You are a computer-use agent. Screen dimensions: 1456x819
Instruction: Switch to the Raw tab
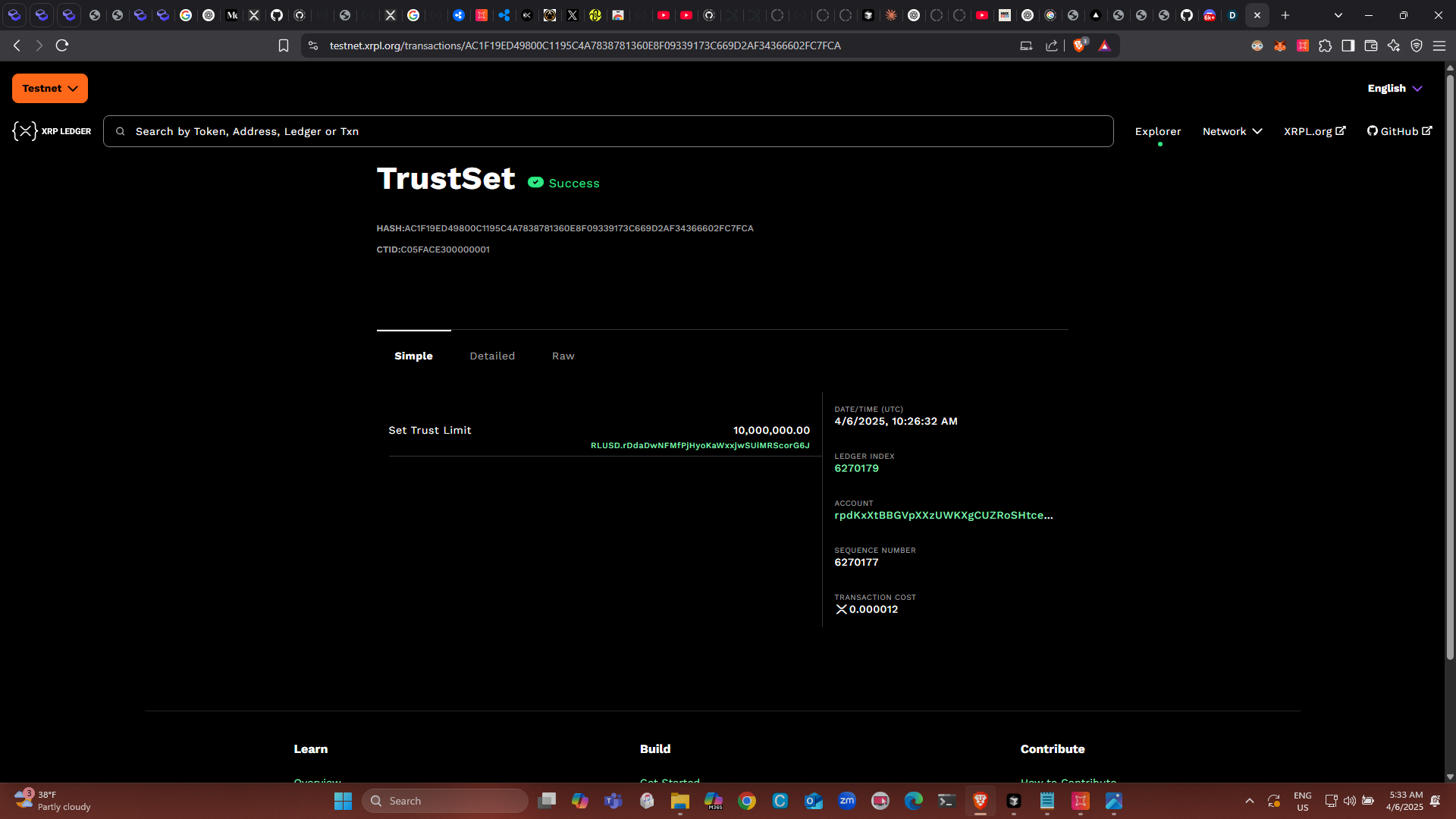coord(563,356)
